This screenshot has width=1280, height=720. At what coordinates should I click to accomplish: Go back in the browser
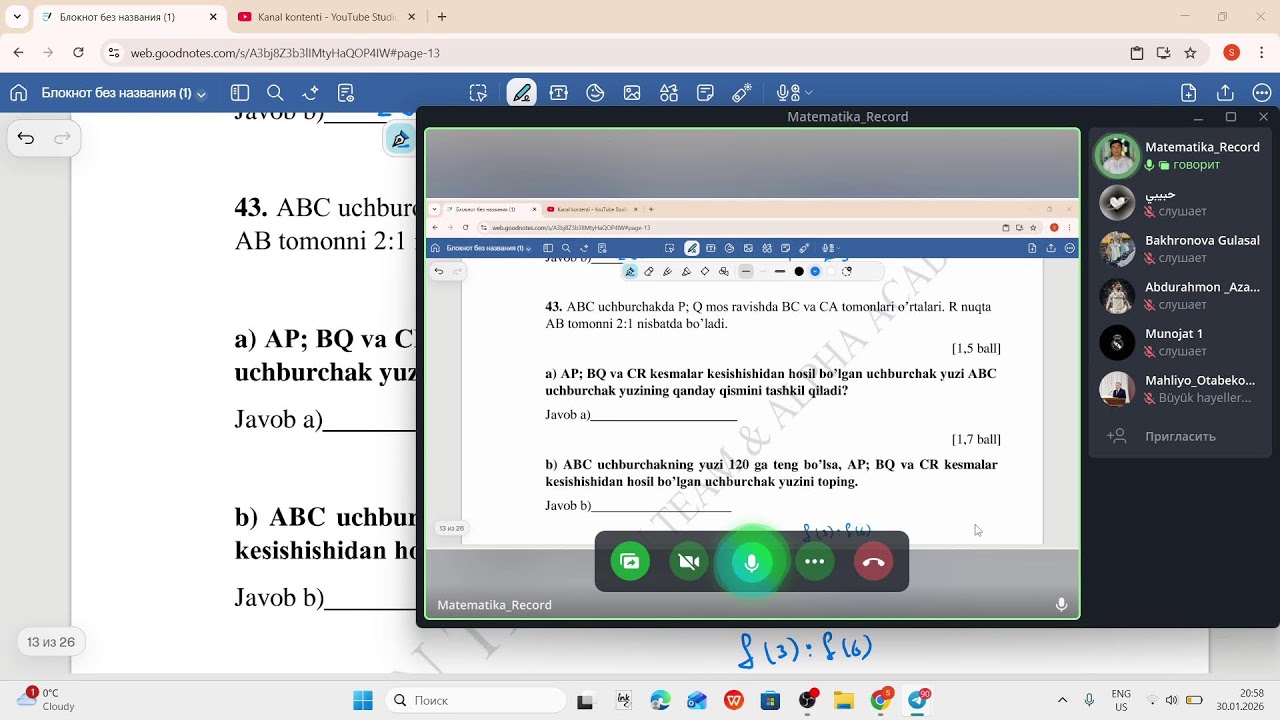click(19, 53)
